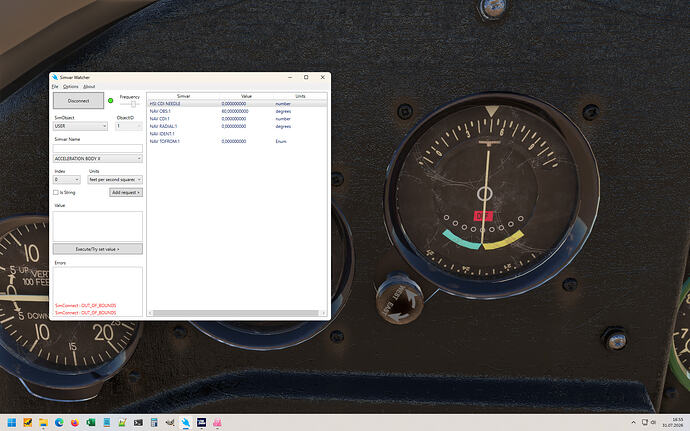The image size is (690, 431).
Task: Click the first SimConnect OUT_OF_BOUNDS error
Action: click(85, 305)
